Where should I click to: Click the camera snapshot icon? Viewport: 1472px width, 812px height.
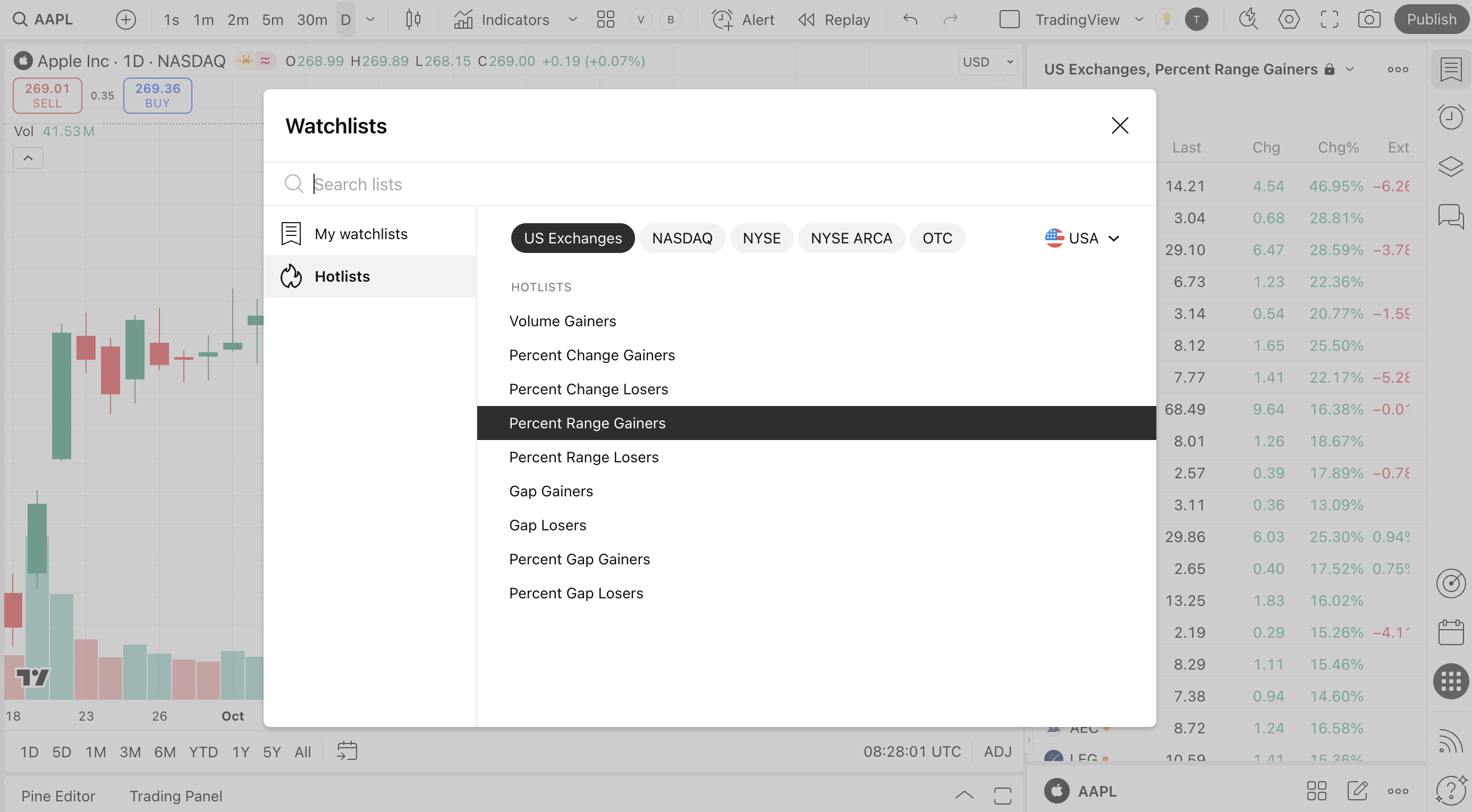1369,20
